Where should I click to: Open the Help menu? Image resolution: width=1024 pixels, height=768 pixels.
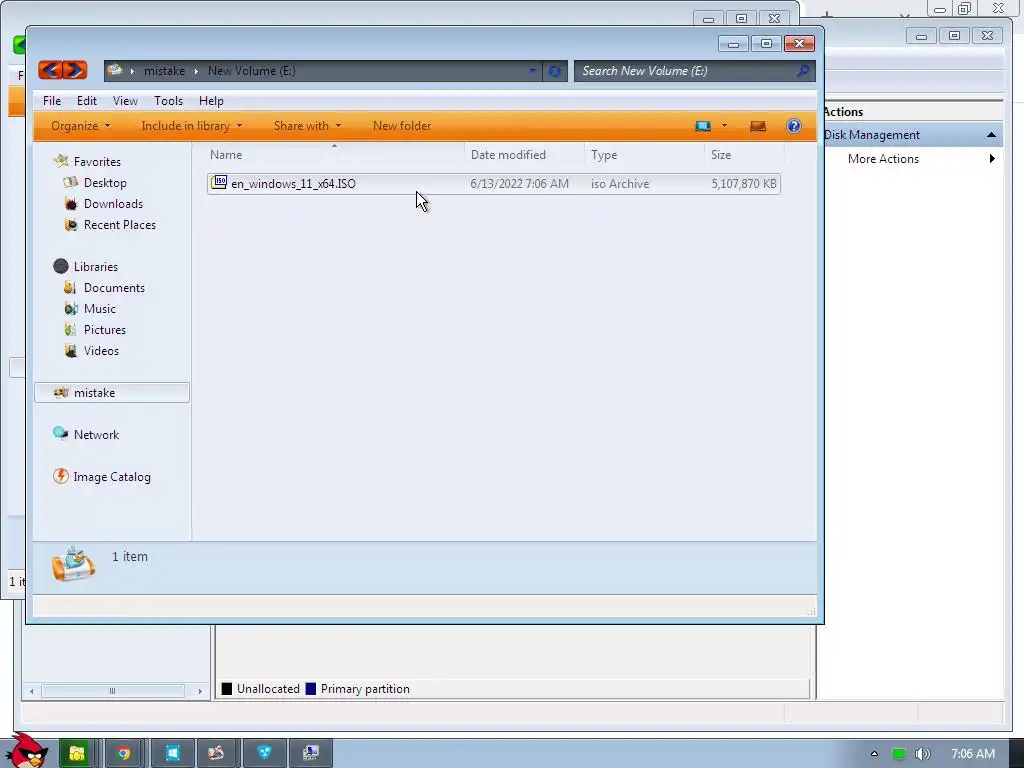[x=211, y=101]
